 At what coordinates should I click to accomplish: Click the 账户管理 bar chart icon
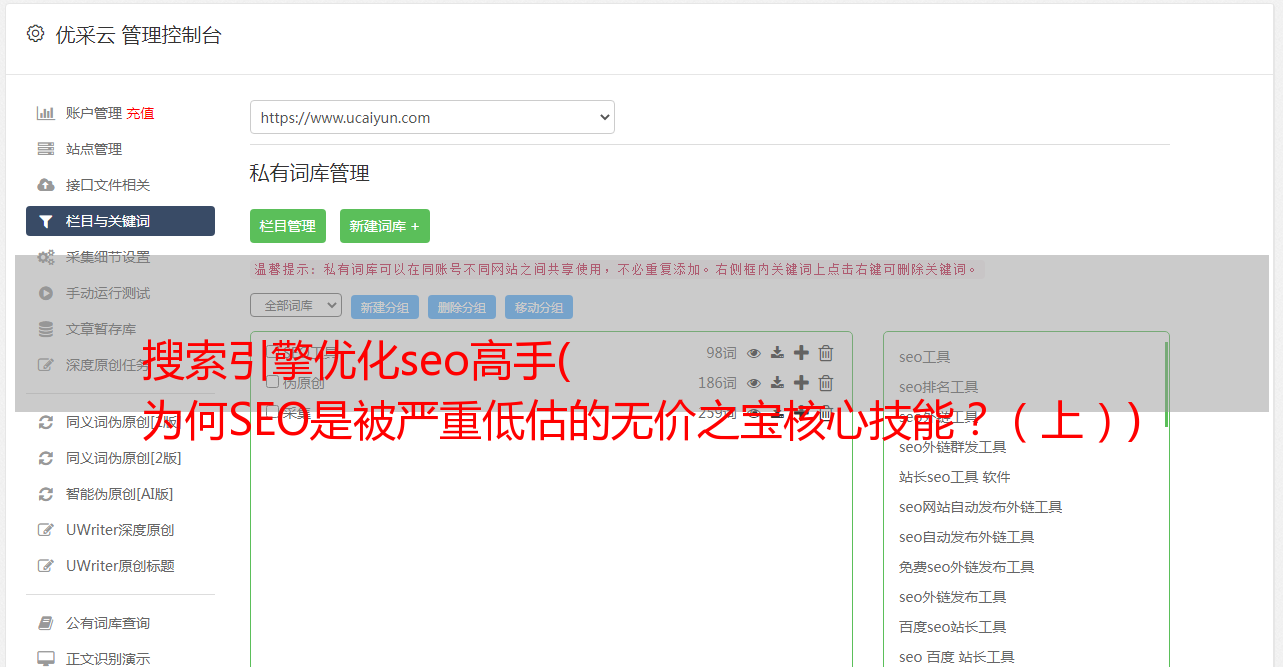(46, 113)
